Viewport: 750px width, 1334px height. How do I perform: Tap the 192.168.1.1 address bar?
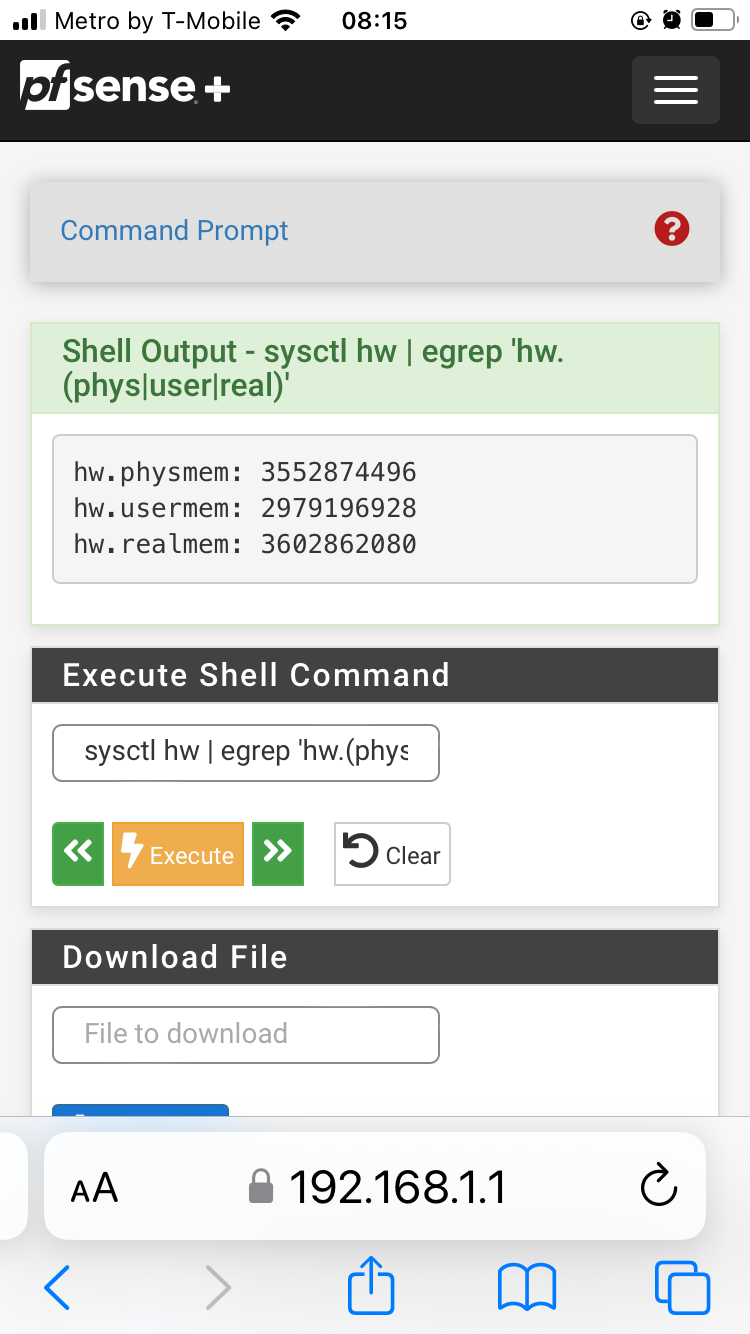[x=375, y=1187]
